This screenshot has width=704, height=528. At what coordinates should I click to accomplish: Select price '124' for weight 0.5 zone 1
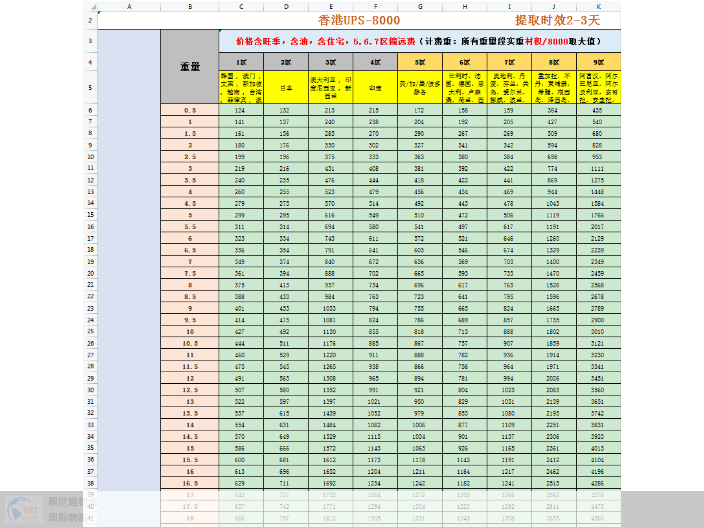(241, 110)
